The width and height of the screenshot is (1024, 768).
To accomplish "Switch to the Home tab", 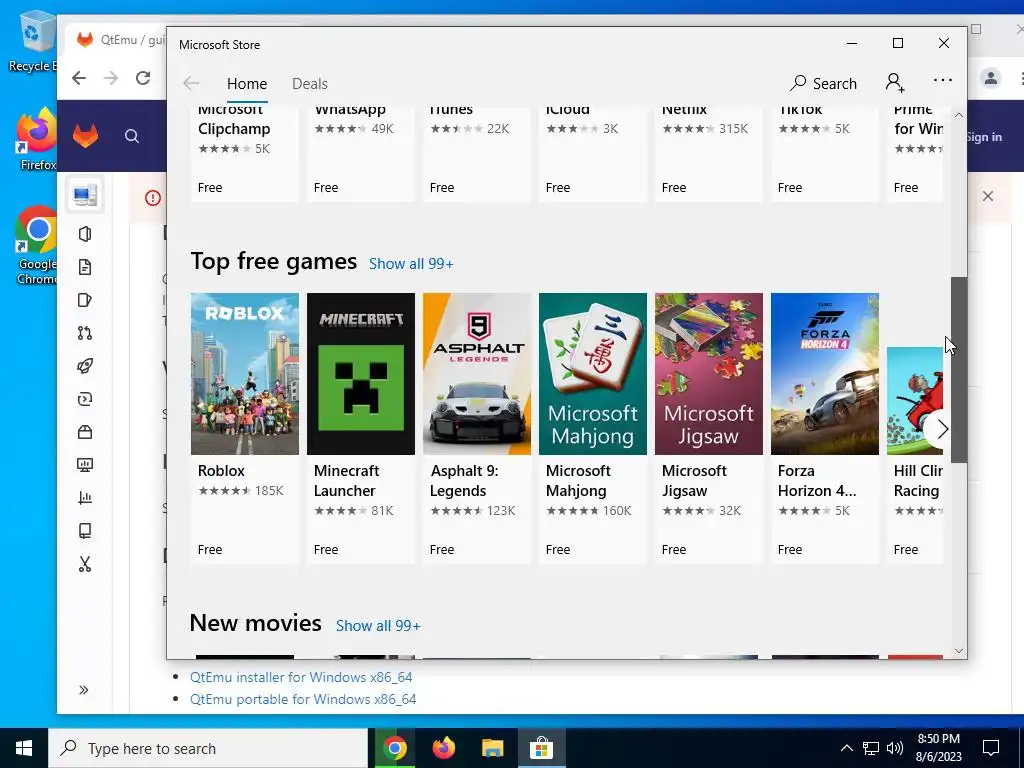I will [247, 84].
